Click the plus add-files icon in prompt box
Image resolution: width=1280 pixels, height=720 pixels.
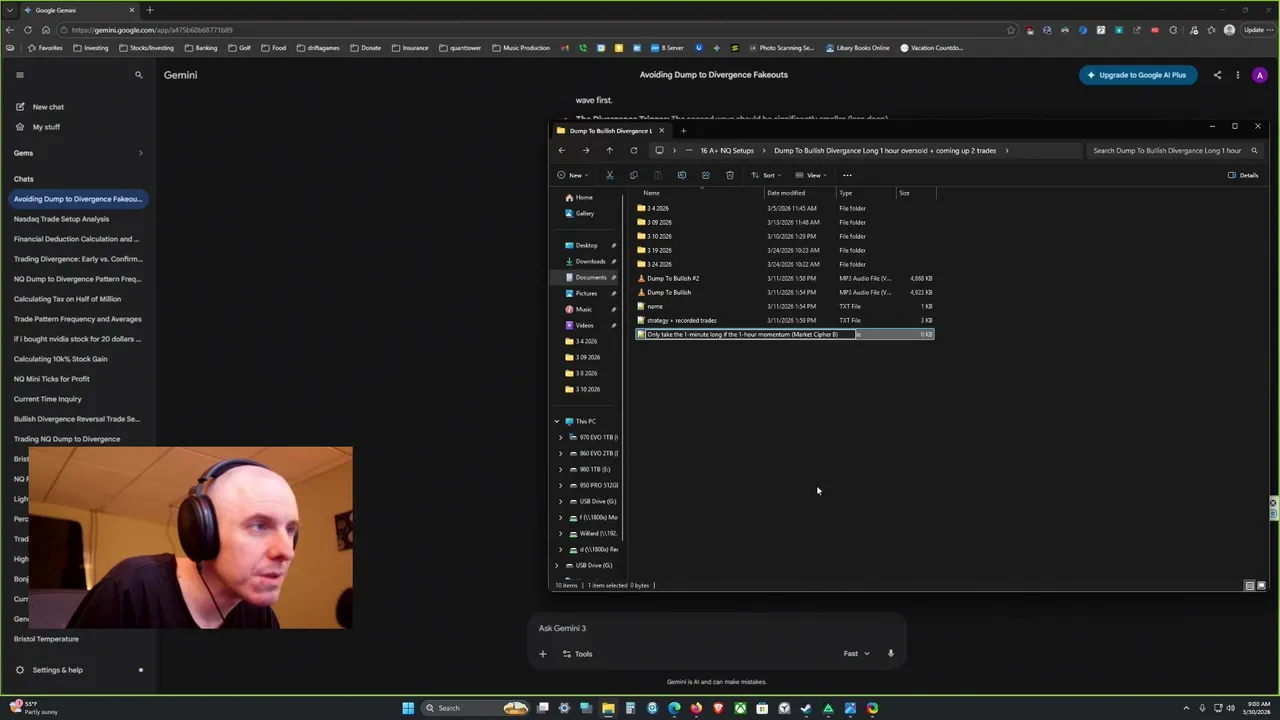click(543, 654)
